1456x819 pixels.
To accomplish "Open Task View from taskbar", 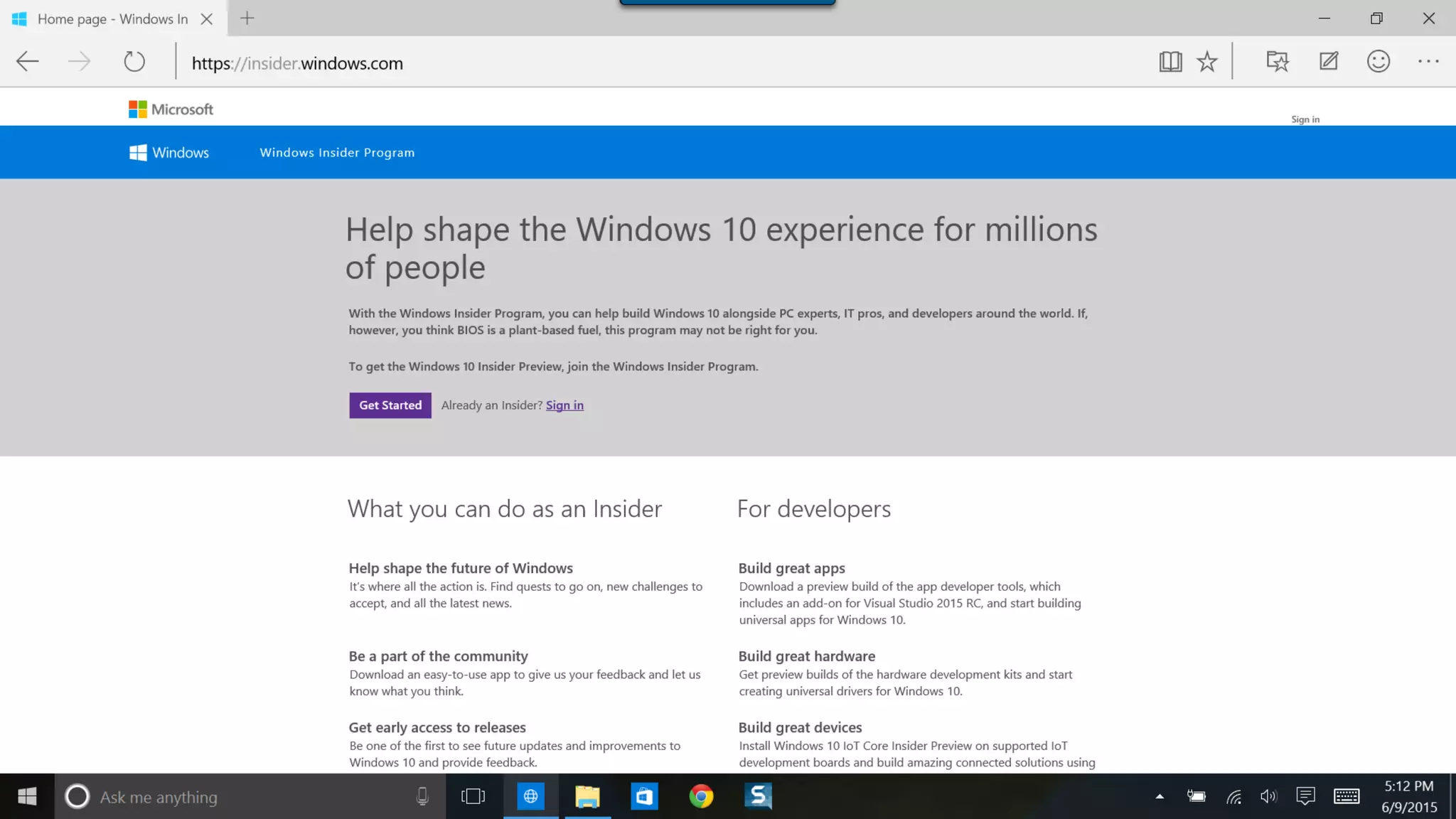I will (473, 796).
